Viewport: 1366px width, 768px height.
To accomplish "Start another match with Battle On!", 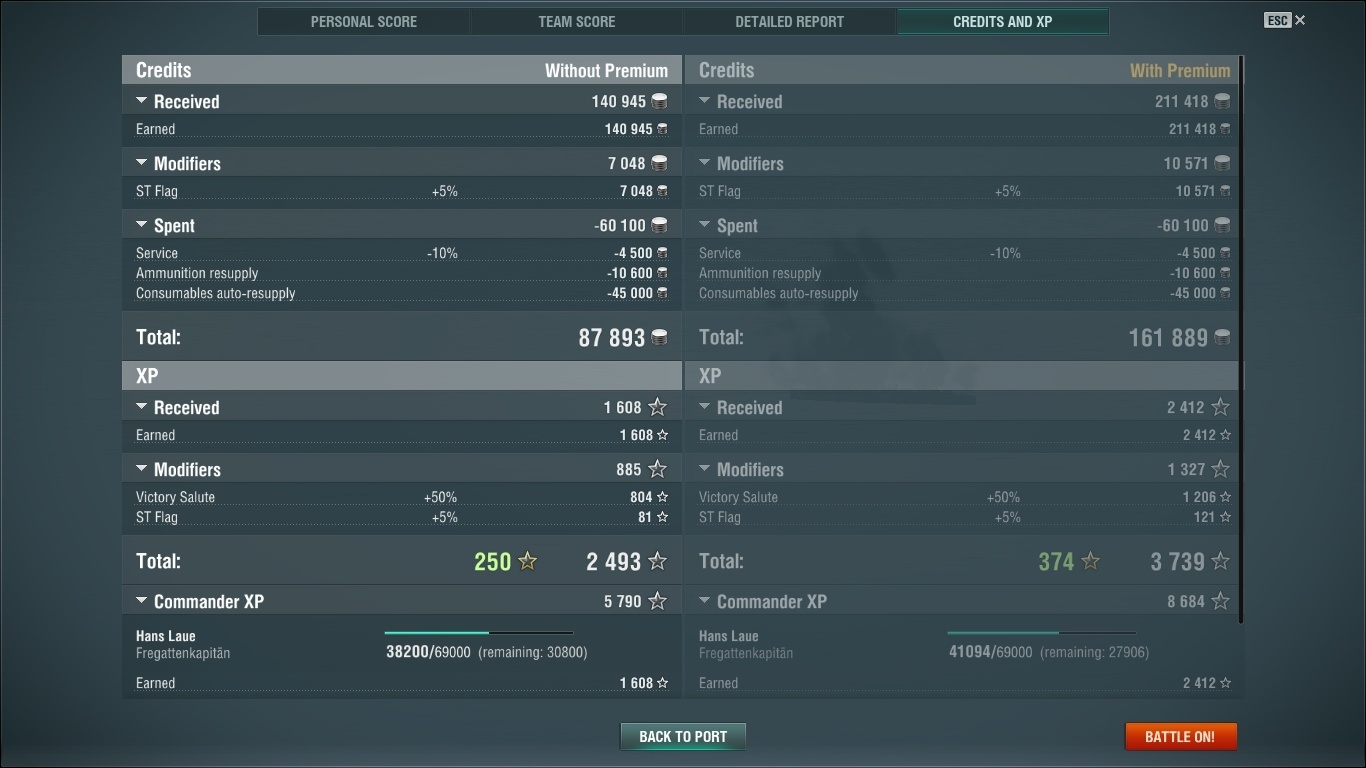I will 1180,737.
